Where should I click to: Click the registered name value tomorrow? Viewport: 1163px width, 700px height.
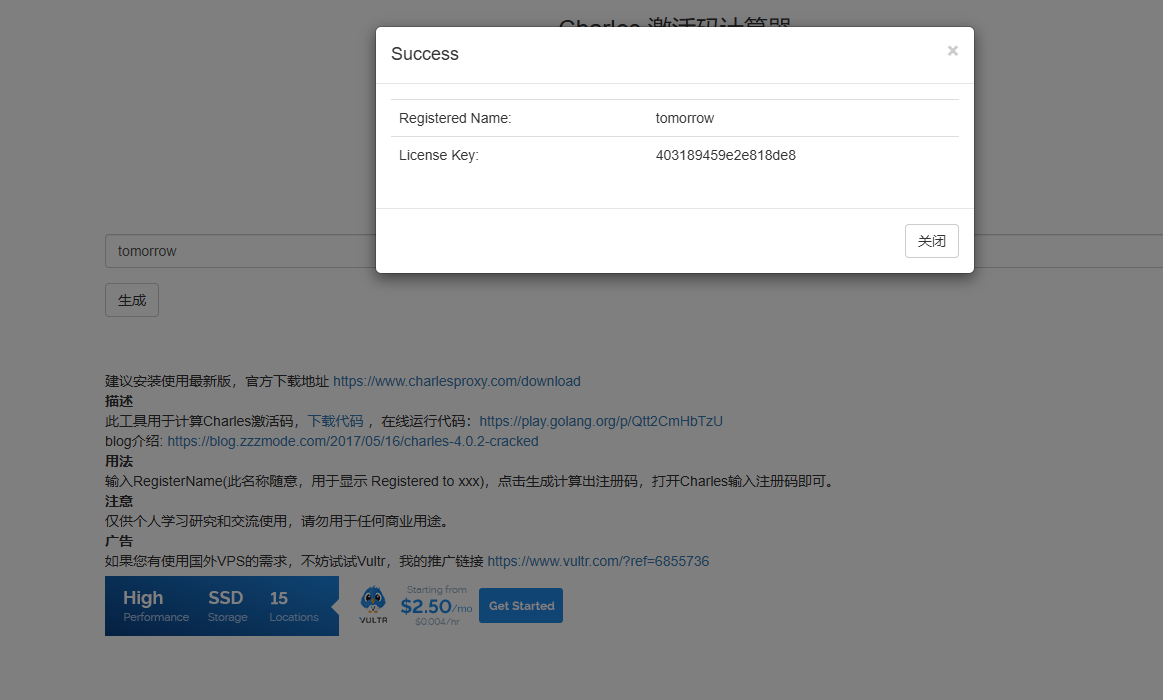[685, 118]
